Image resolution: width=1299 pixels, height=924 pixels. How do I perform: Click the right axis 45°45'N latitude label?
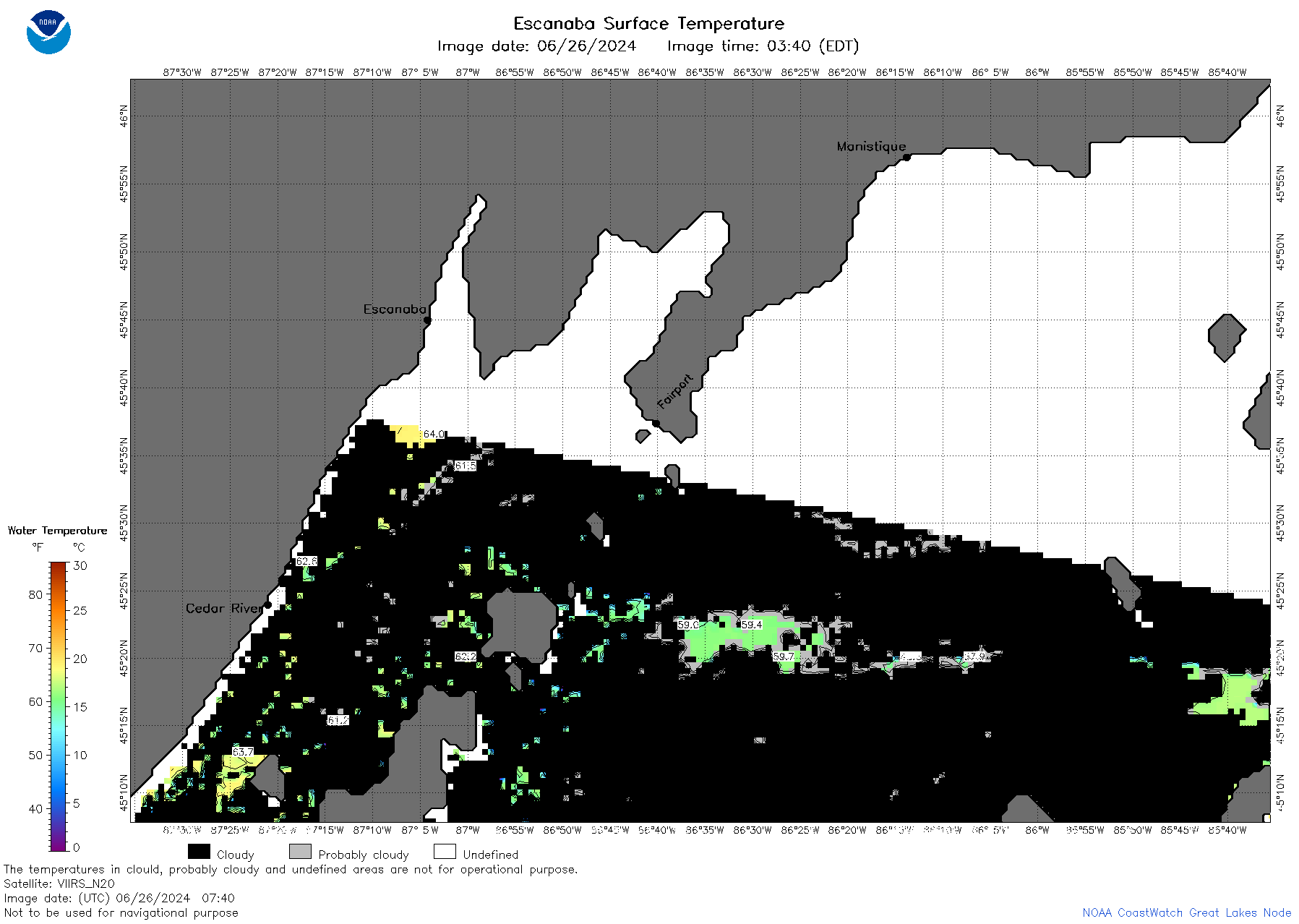1280,320
